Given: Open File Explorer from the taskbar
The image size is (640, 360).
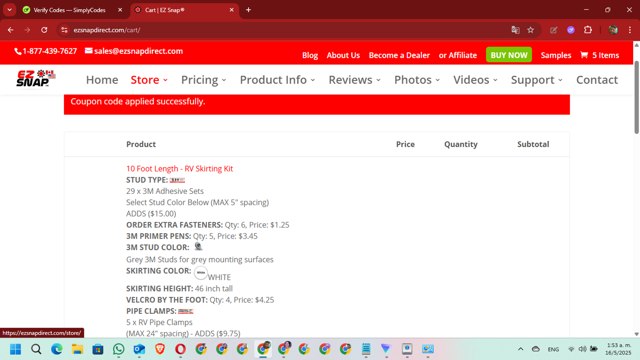Looking at the screenshot, I should tap(77, 349).
